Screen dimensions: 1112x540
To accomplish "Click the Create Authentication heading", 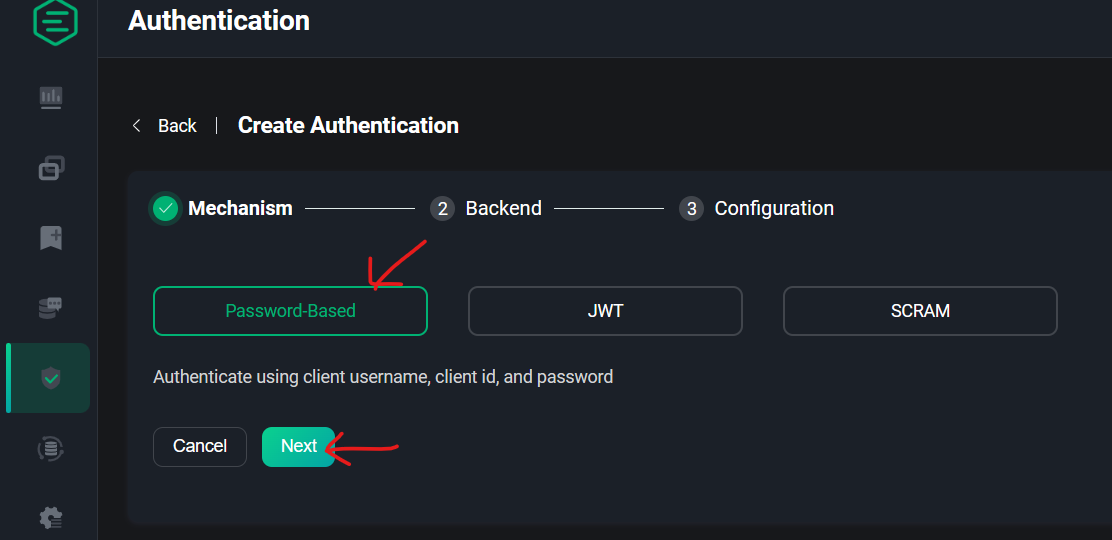I will [x=348, y=126].
